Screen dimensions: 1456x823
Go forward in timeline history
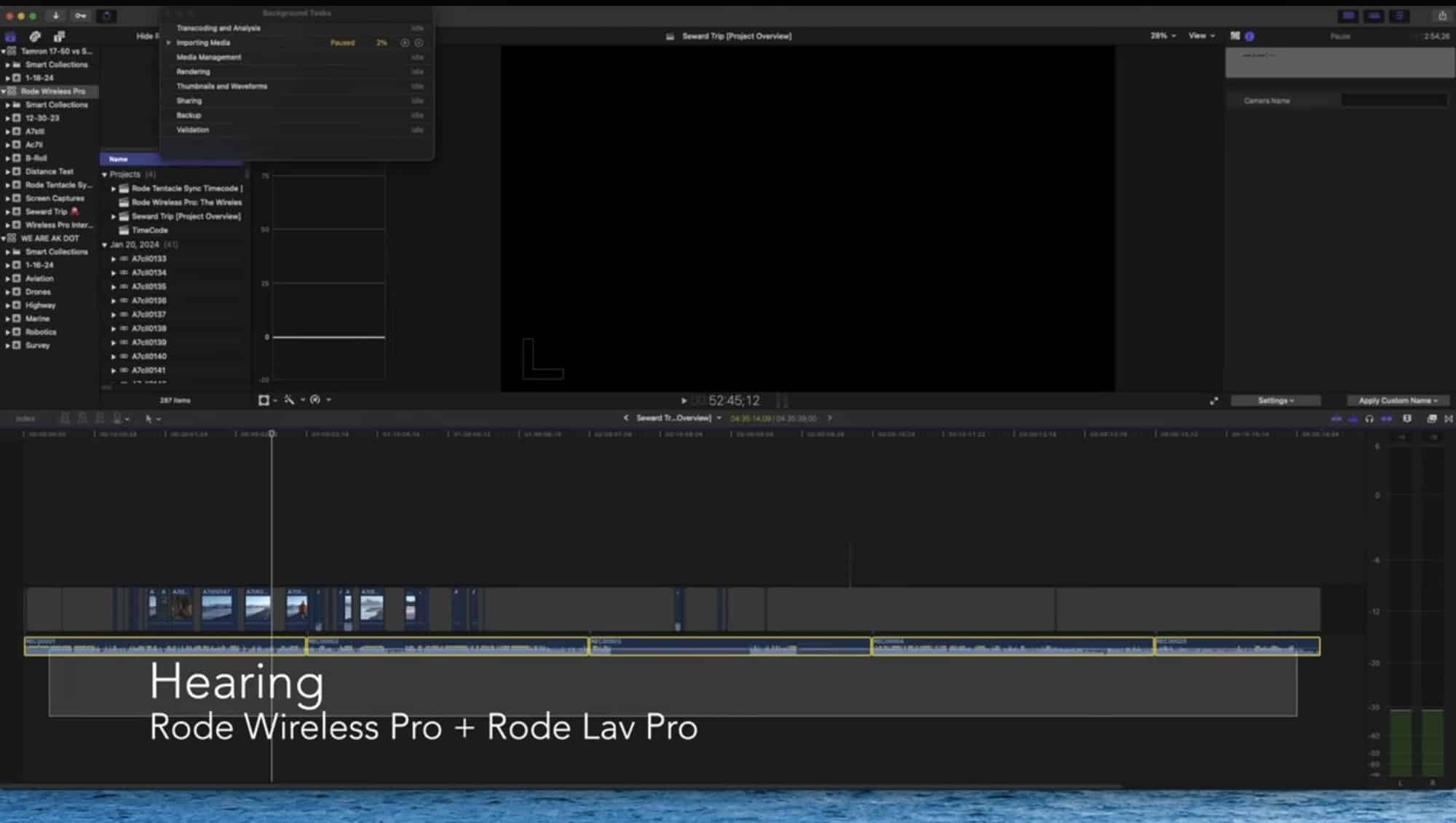click(x=829, y=418)
